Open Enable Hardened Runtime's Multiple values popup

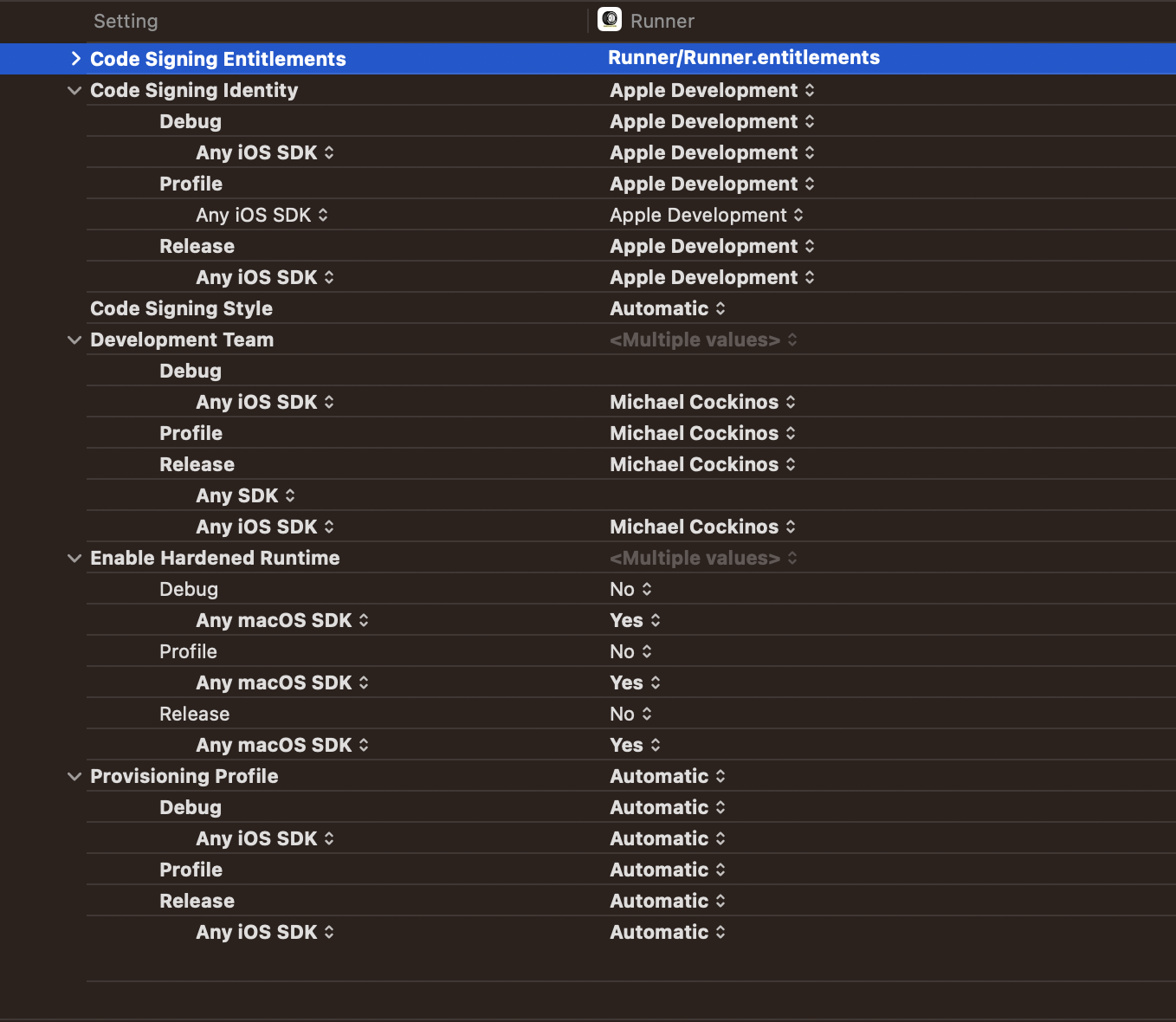pyautogui.click(x=702, y=558)
